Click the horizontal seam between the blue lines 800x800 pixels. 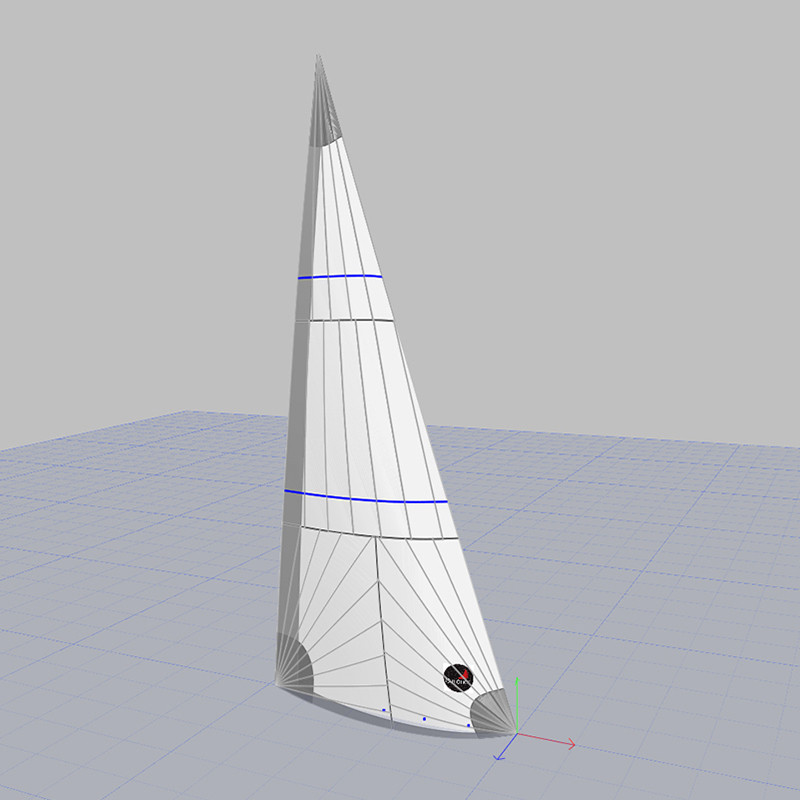tap(345, 320)
